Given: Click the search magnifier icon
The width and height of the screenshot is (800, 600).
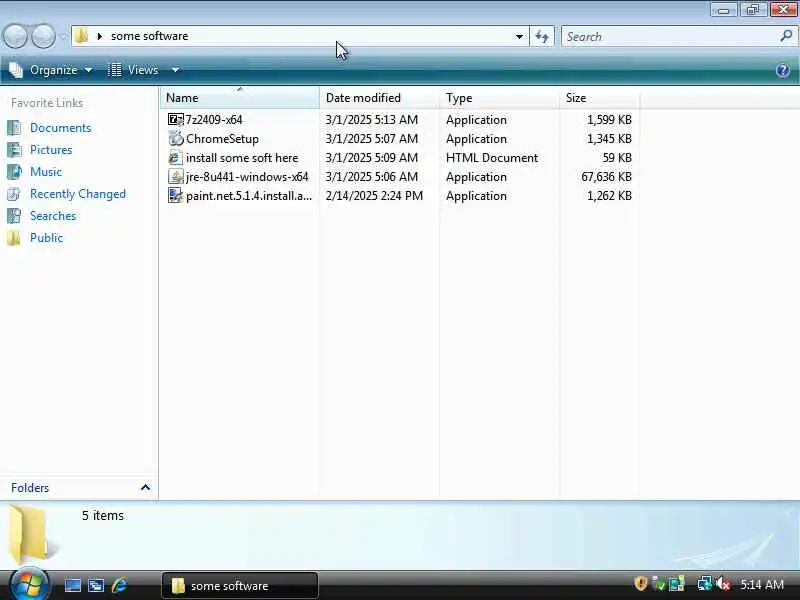Looking at the screenshot, I should point(786,36).
